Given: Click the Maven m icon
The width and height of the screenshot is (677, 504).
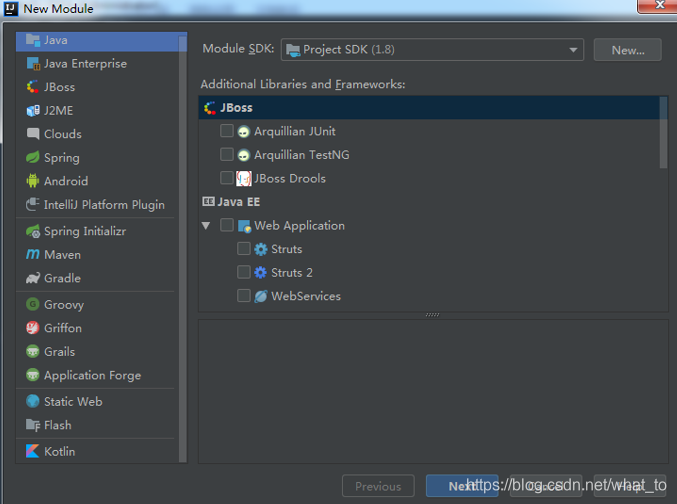Looking at the screenshot, I should click(x=33, y=254).
